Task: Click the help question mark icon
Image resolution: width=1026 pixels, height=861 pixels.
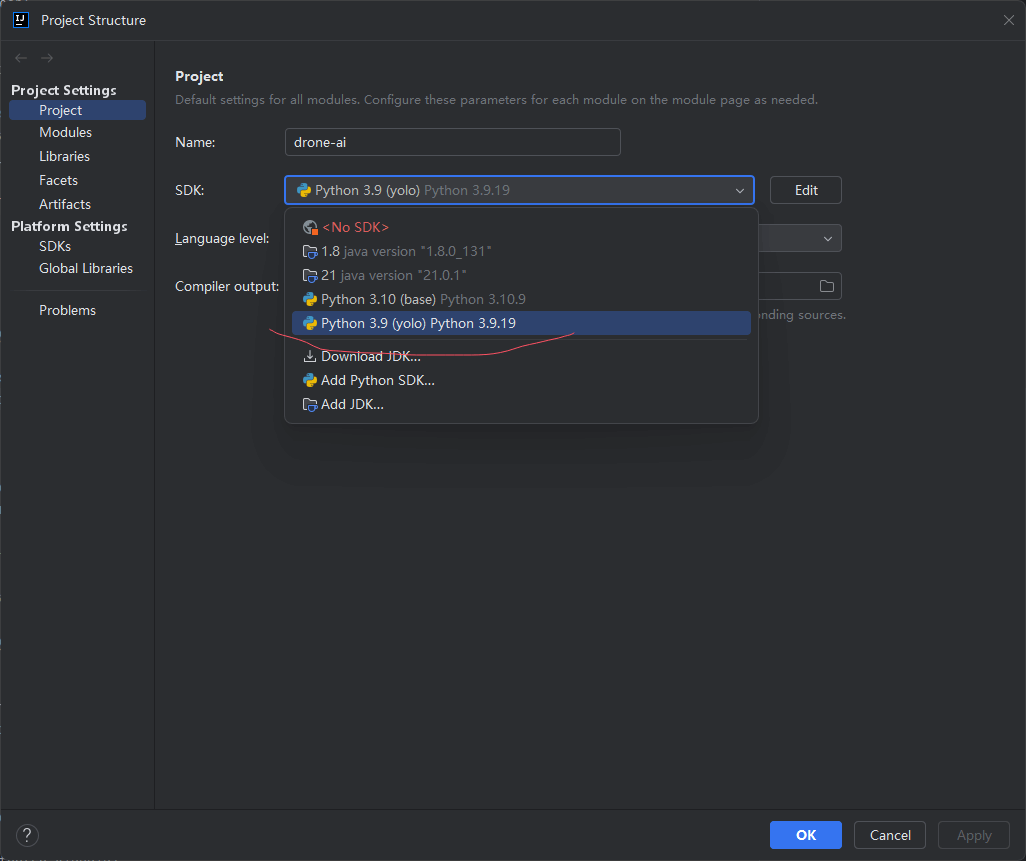Action: click(27, 835)
